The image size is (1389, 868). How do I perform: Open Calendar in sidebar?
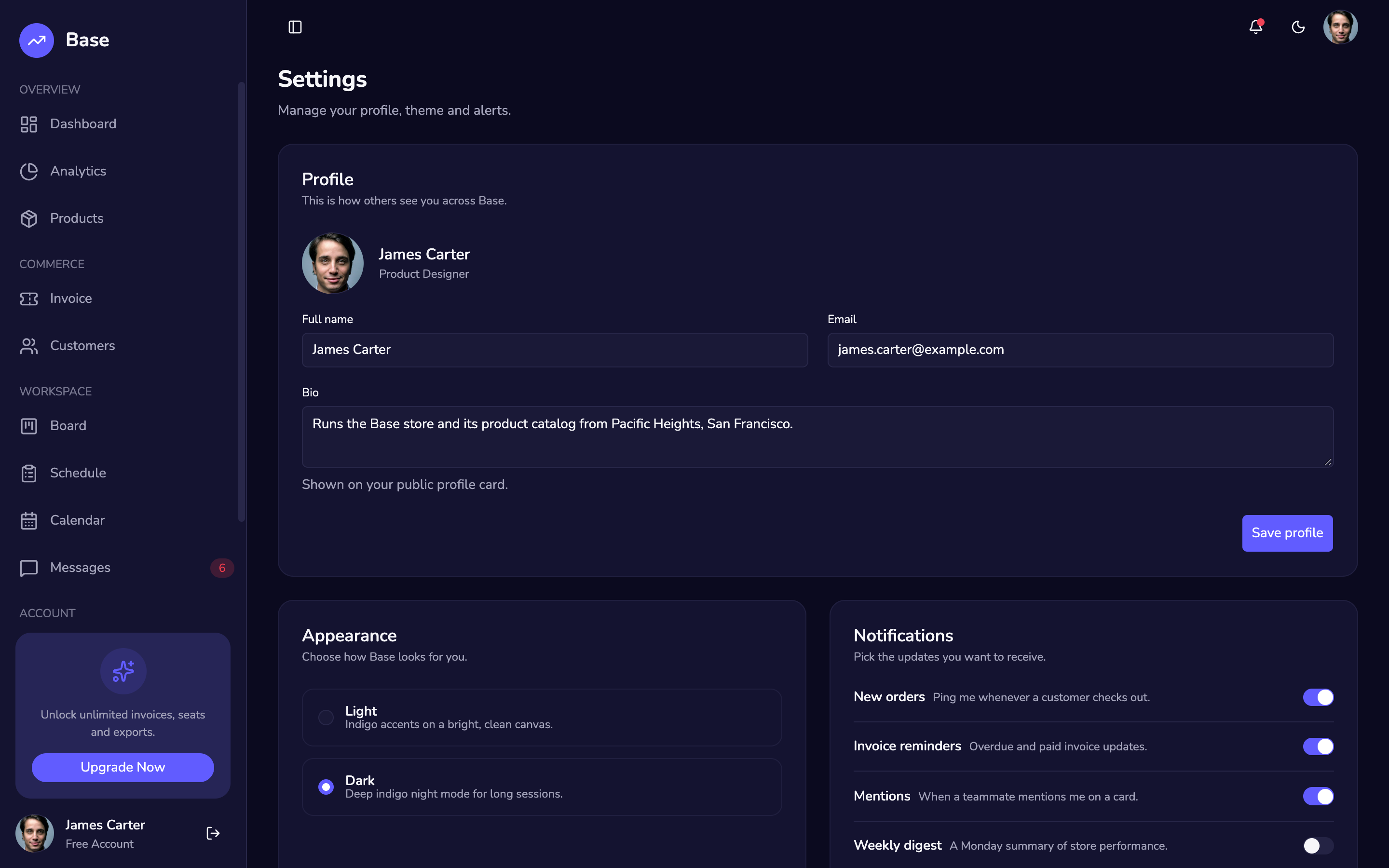[123, 520]
